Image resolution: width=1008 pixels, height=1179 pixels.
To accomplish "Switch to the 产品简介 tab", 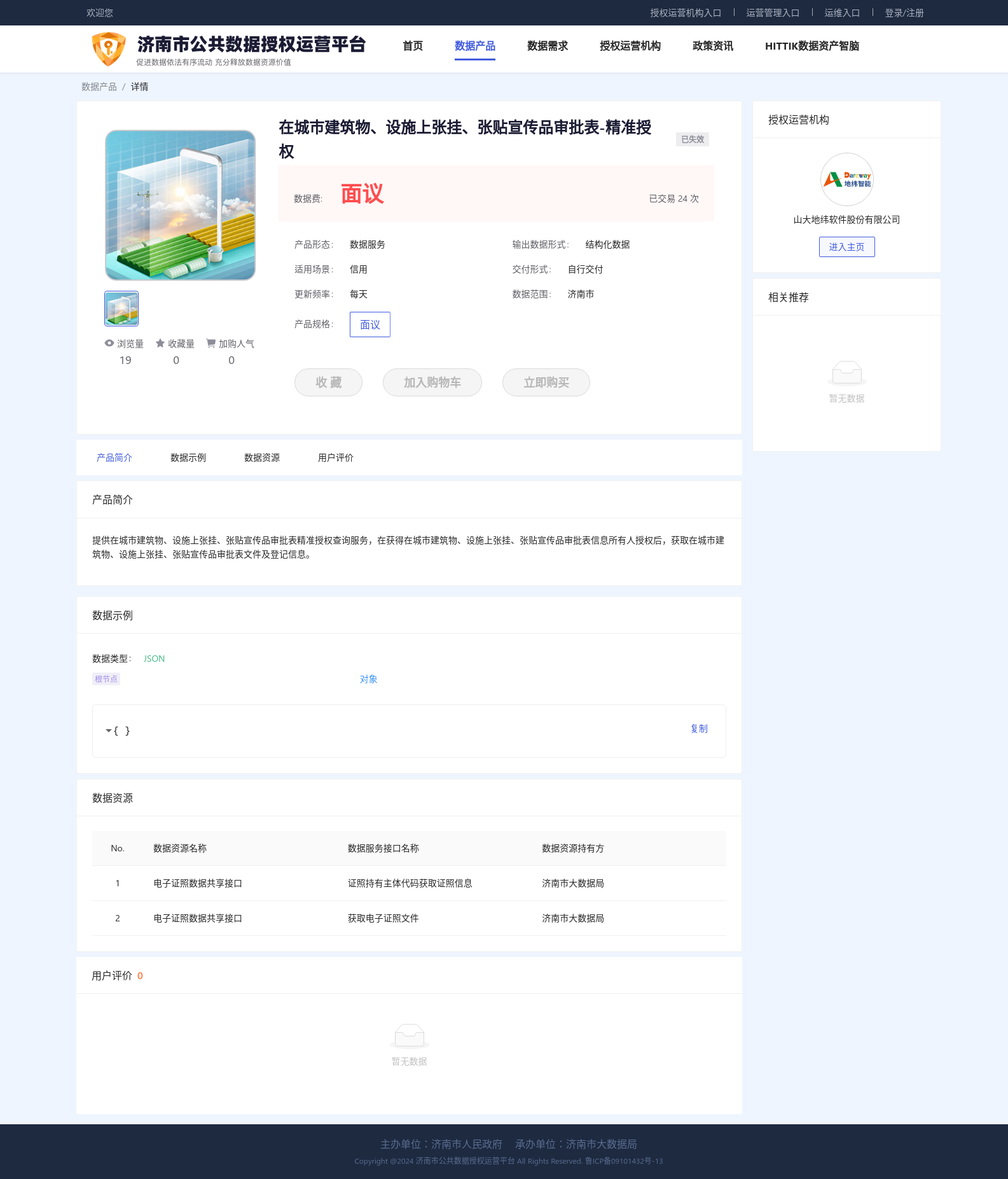I will 114,457.
